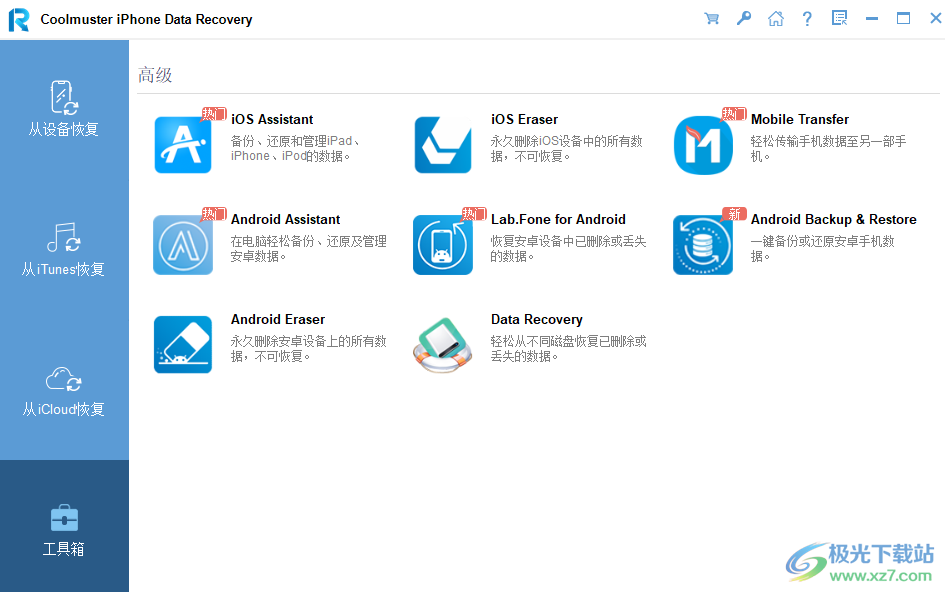Click the Coolmuster R logo icon
Screen dimensions: 945x592
[19, 19]
